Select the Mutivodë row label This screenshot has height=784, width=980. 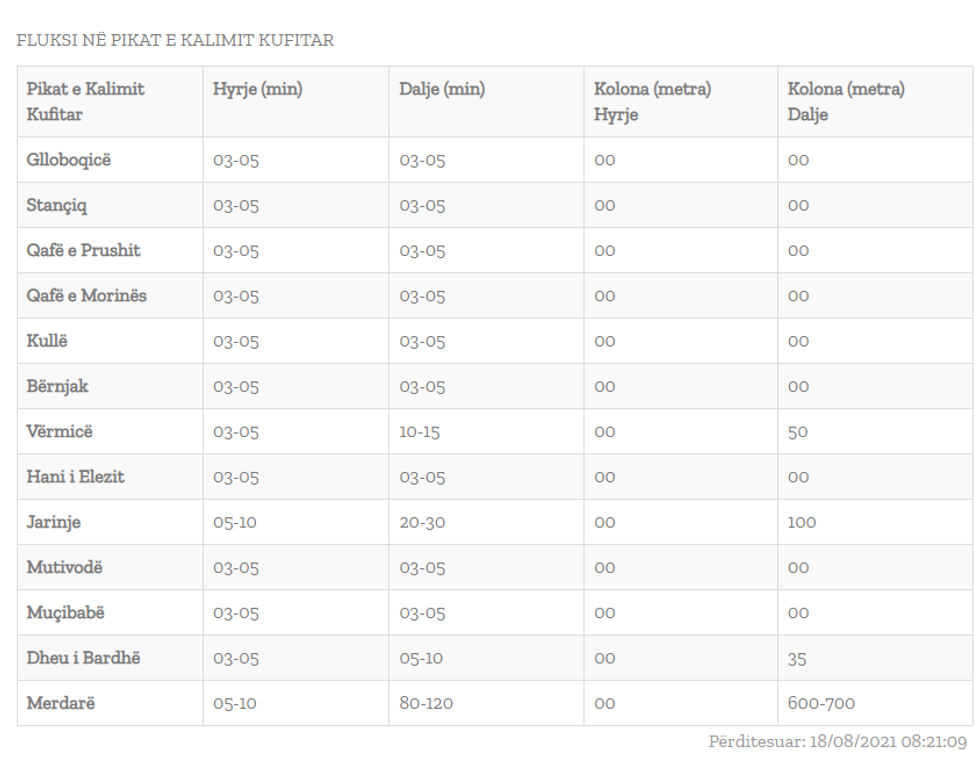[x=64, y=567]
